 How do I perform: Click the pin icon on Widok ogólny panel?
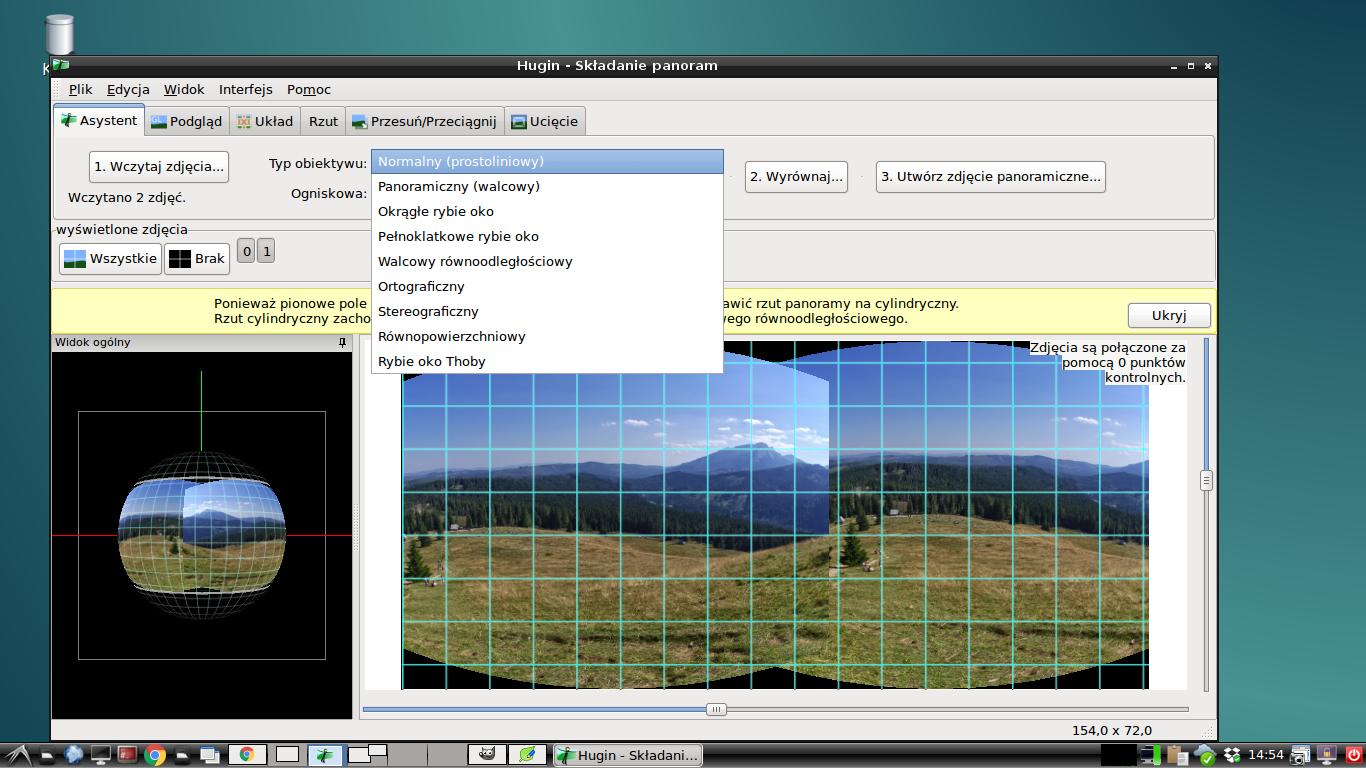point(342,343)
